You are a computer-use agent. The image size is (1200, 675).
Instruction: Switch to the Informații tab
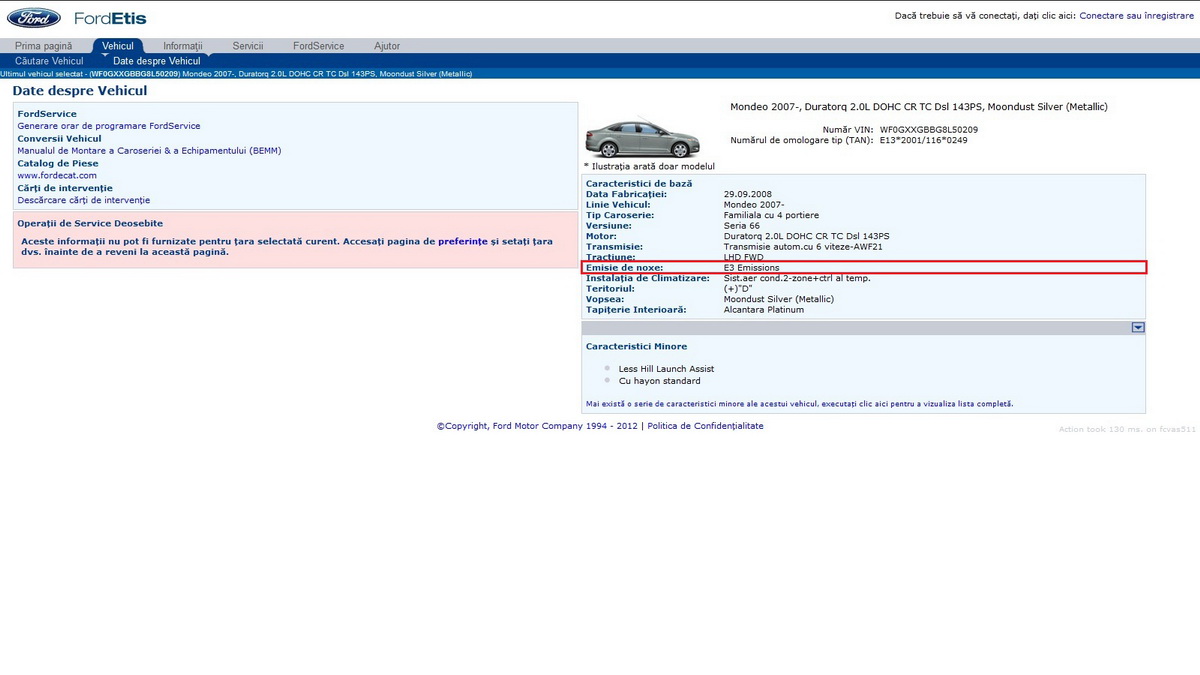click(x=182, y=46)
